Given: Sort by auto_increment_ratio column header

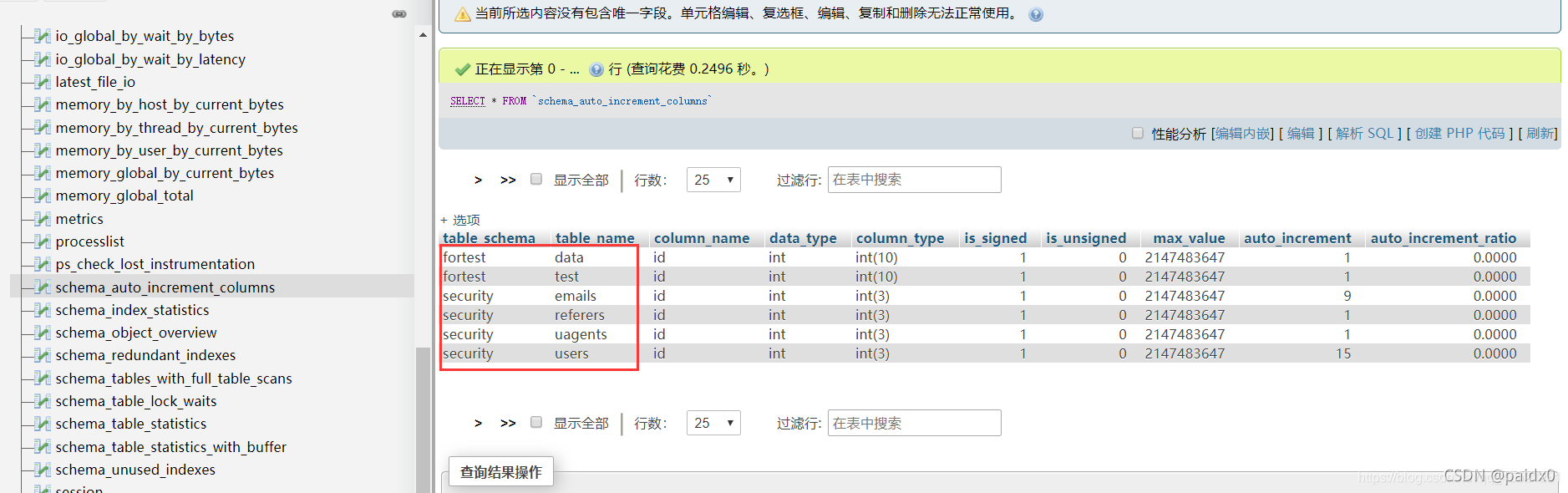Looking at the screenshot, I should pyautogui.click(x=1444, y=238).
